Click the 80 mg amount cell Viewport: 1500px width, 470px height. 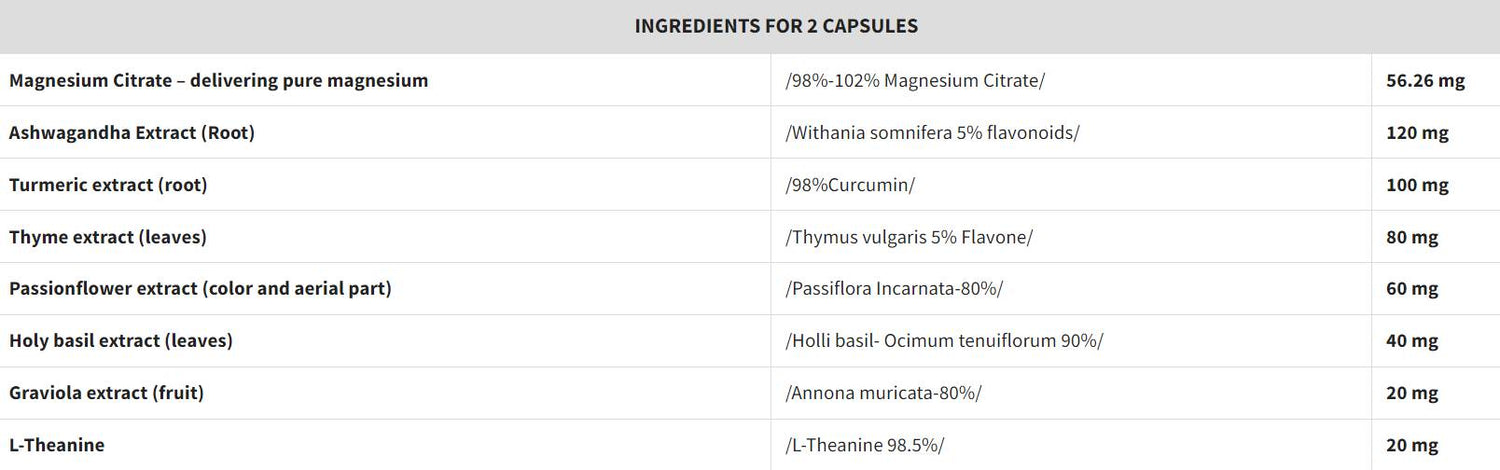point(1412,237)
